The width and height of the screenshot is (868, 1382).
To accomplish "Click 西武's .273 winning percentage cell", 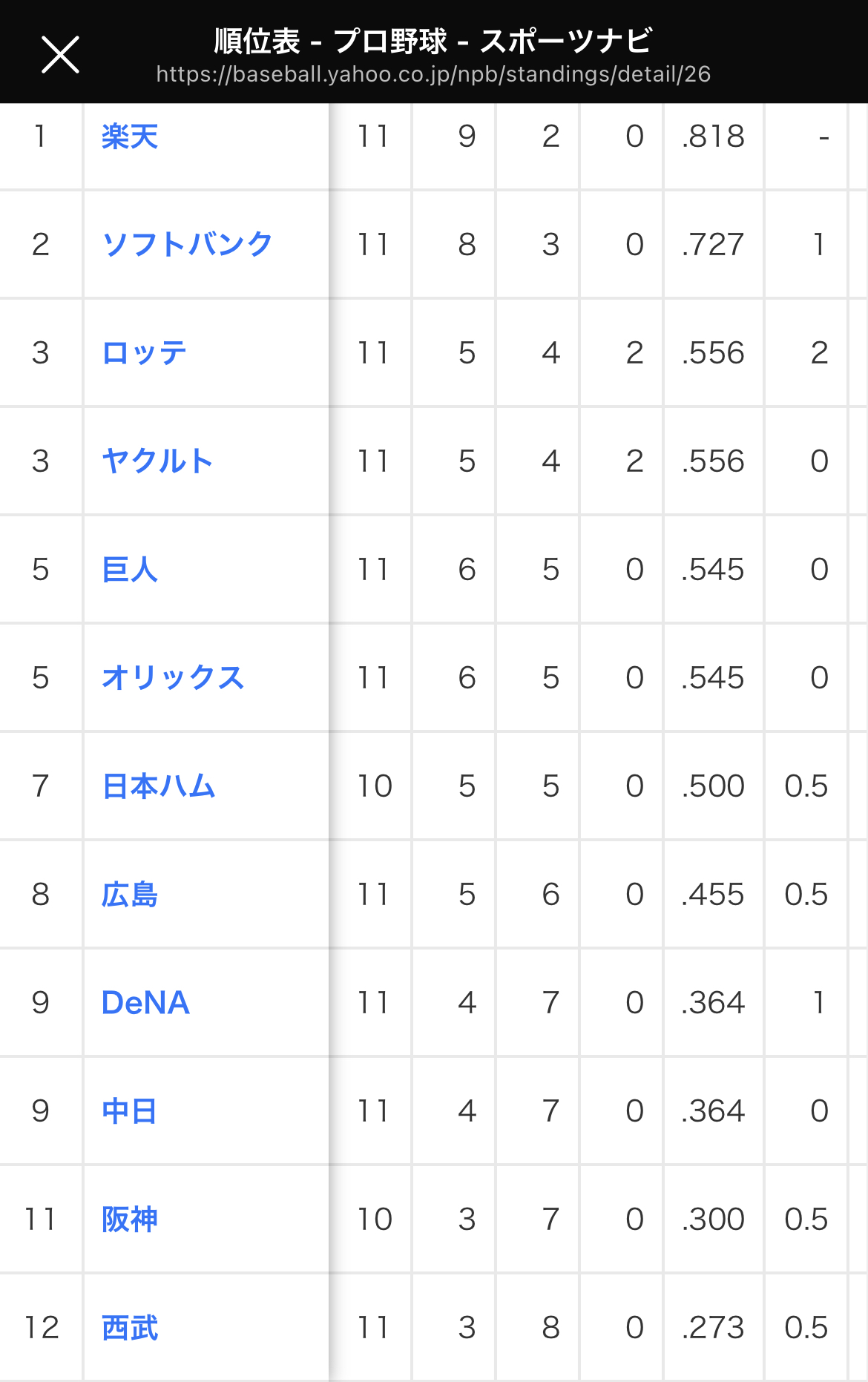I will [x=713, y=1327].
